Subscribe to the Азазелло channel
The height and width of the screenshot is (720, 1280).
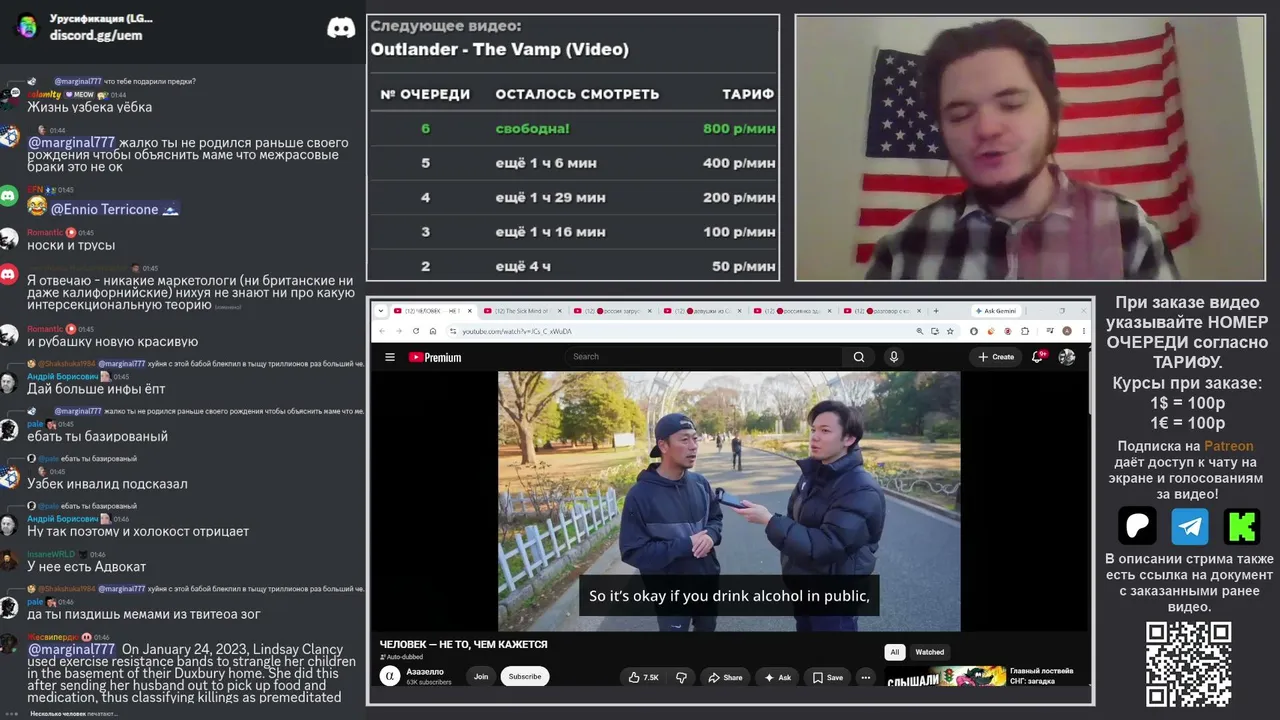[525, 677]
